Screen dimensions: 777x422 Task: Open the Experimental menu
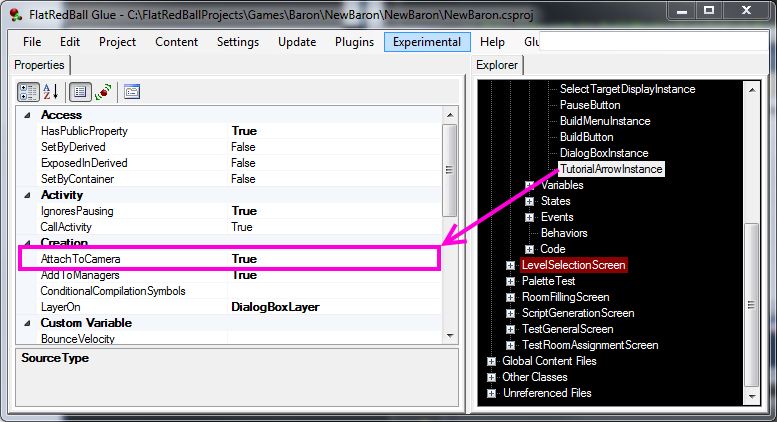(427, 42)
